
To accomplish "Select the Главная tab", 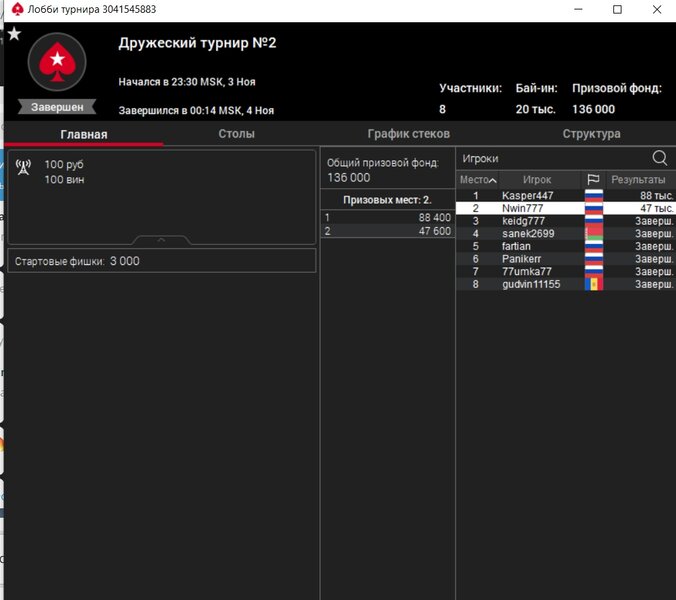I will point(84,134).
